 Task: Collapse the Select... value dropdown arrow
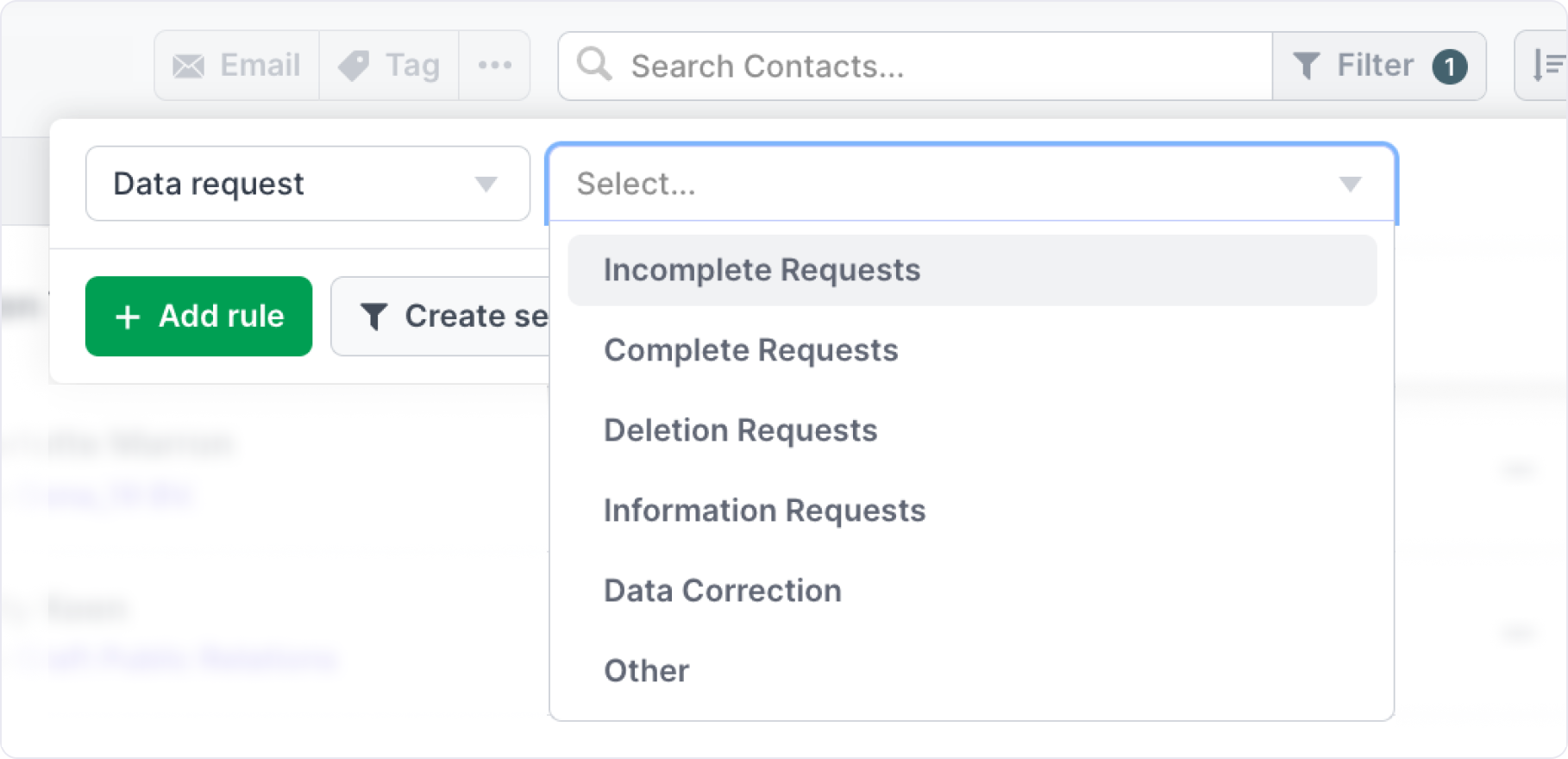coord(1350,184)
